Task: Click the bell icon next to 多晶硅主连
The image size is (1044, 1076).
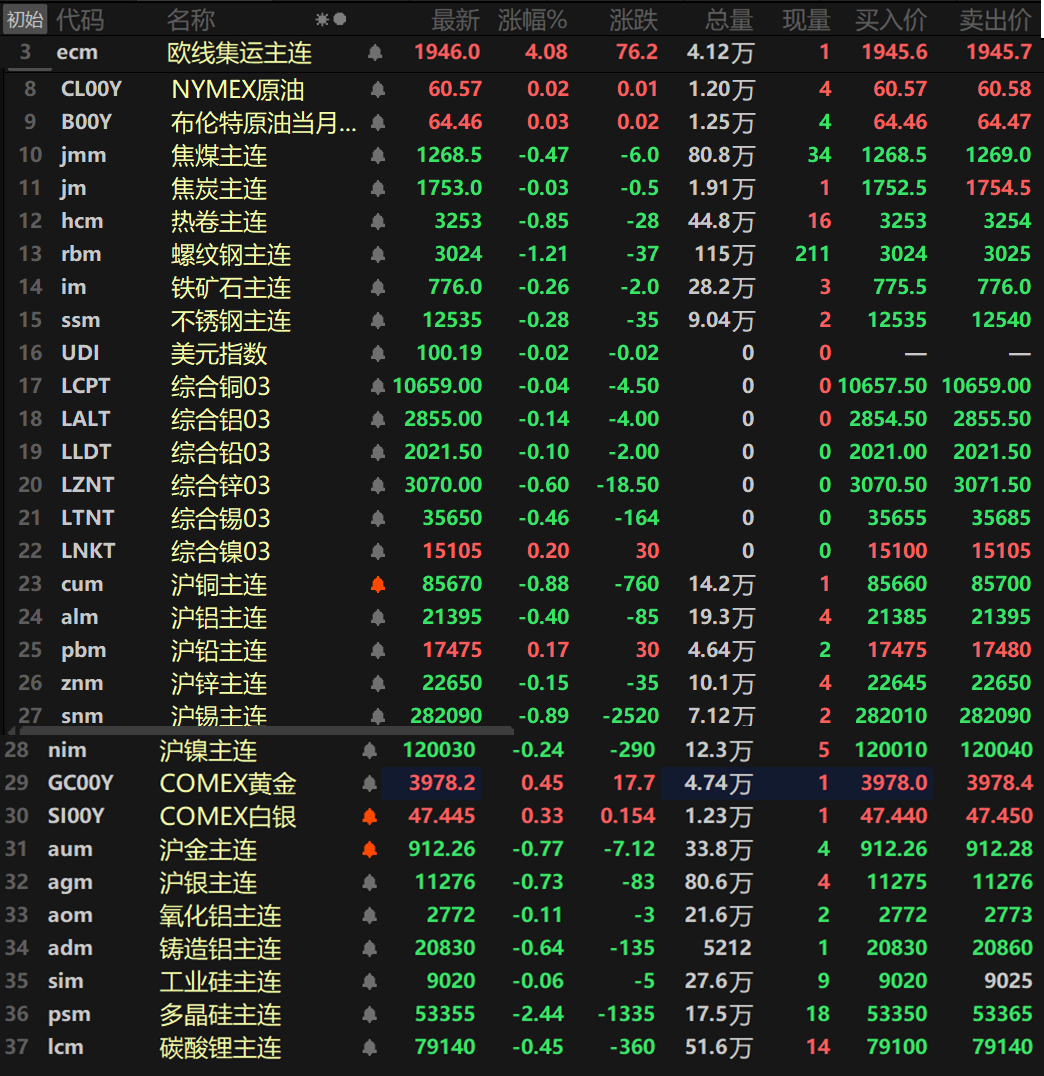Action: [x=370, y=1014]
